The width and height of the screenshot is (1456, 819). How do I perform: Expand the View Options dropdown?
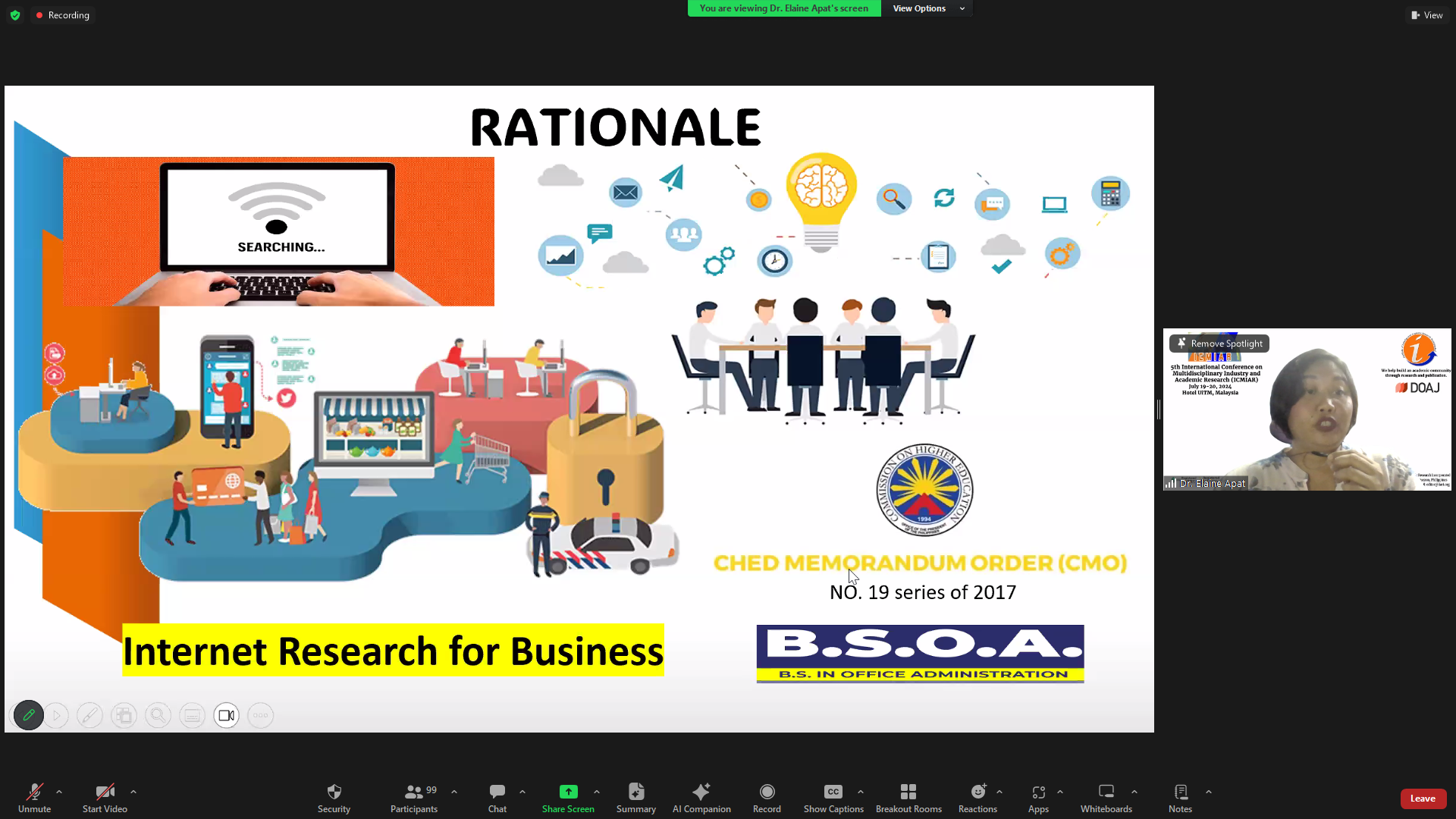[928, 8]
